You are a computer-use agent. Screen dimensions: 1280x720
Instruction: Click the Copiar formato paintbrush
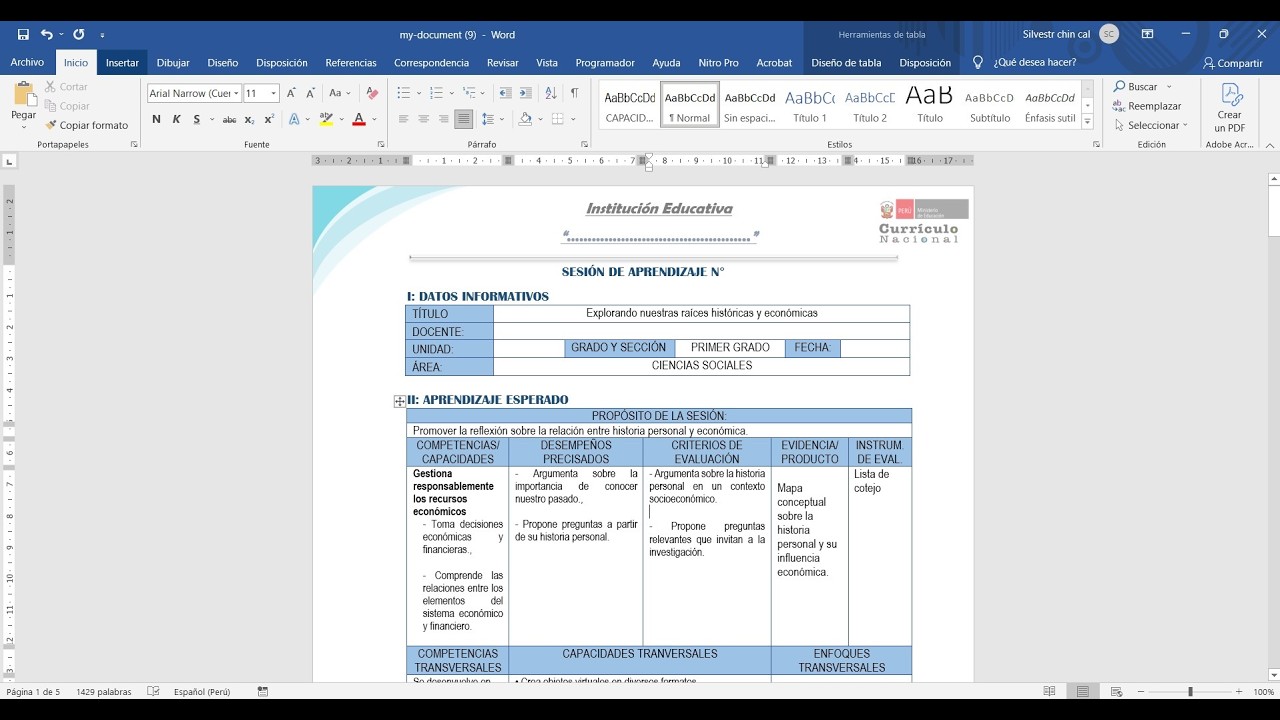[86, 125]
